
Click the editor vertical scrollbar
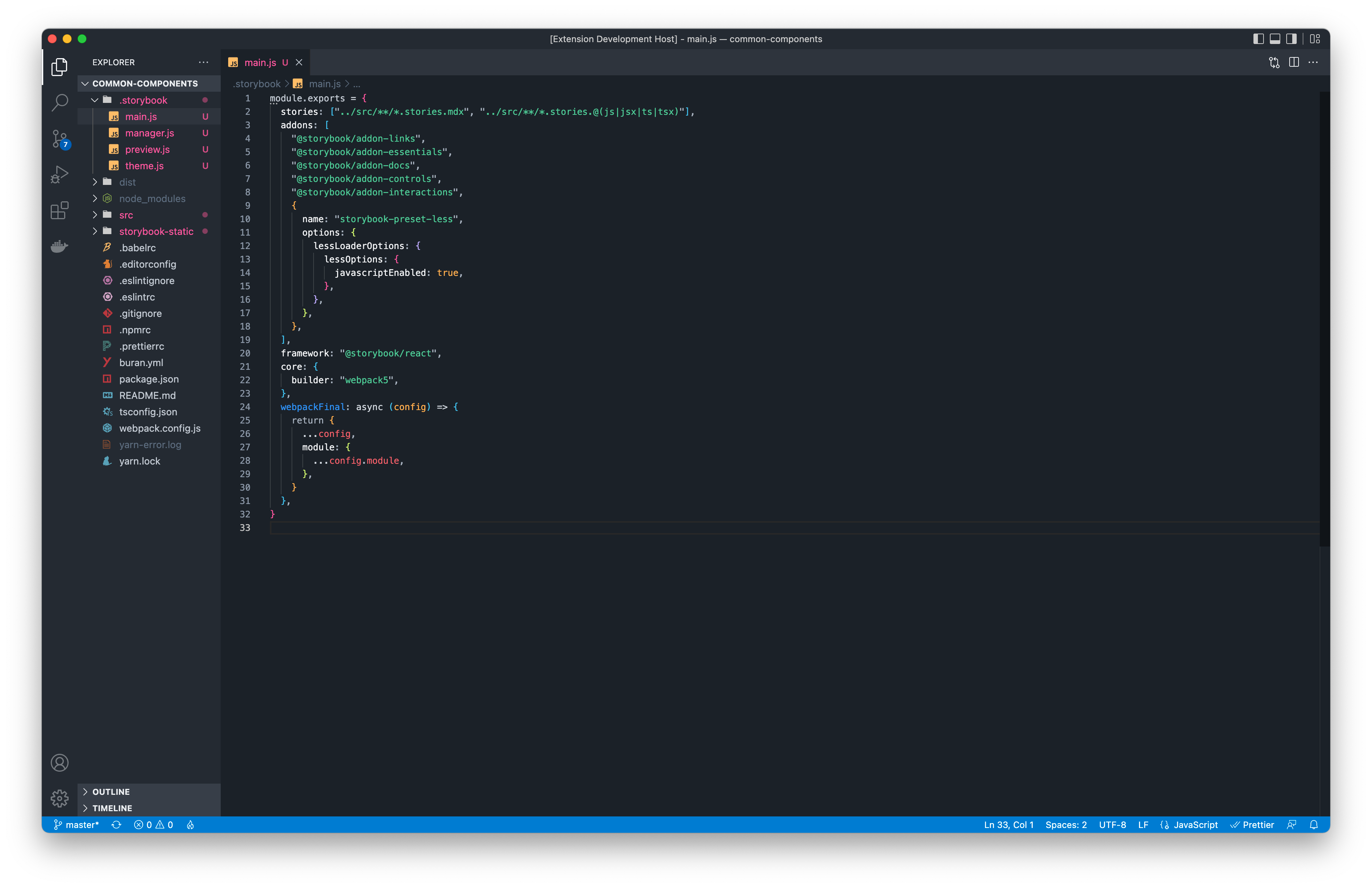point(1324,317)
